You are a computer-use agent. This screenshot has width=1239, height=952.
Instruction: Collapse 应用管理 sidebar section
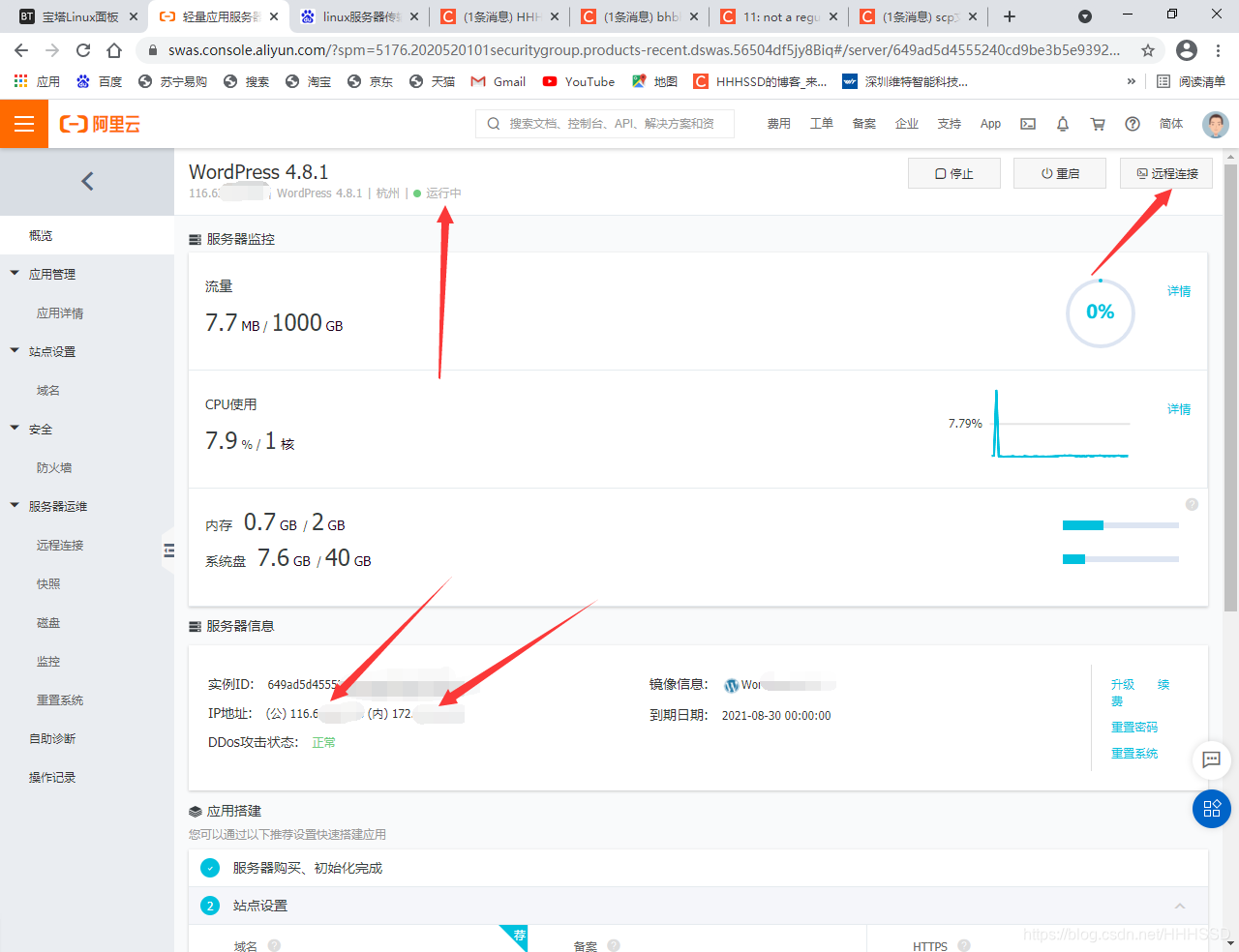point(15,274)
